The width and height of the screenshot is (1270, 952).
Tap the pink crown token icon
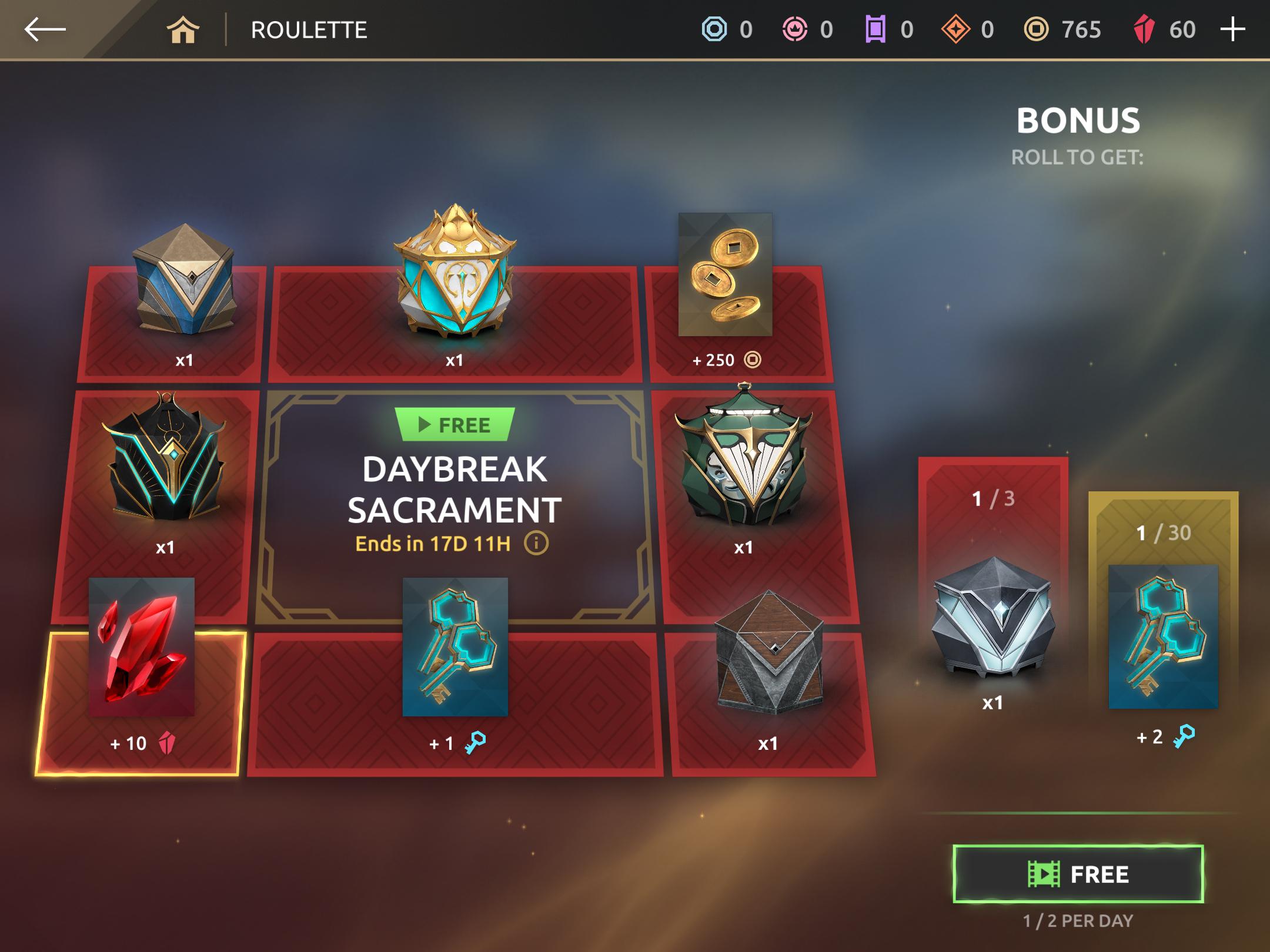click(795, 29)
